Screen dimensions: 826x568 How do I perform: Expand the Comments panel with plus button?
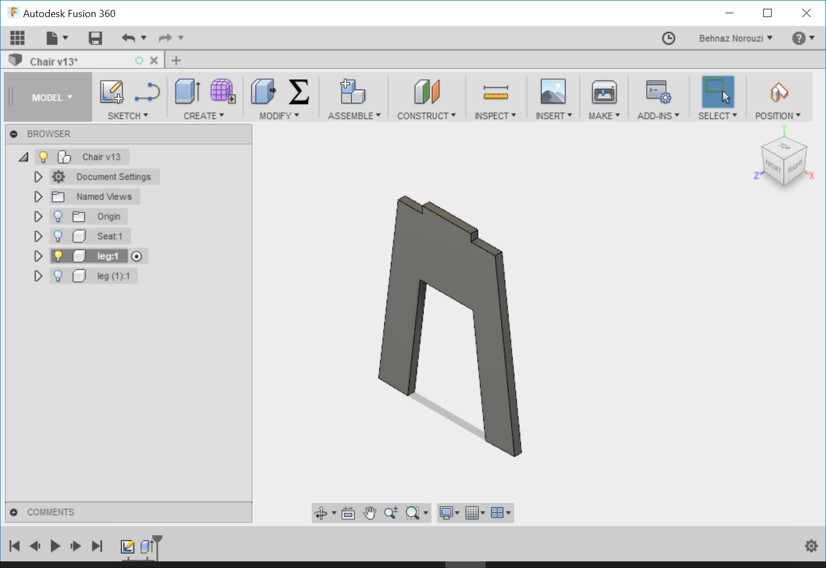(14, 512)
